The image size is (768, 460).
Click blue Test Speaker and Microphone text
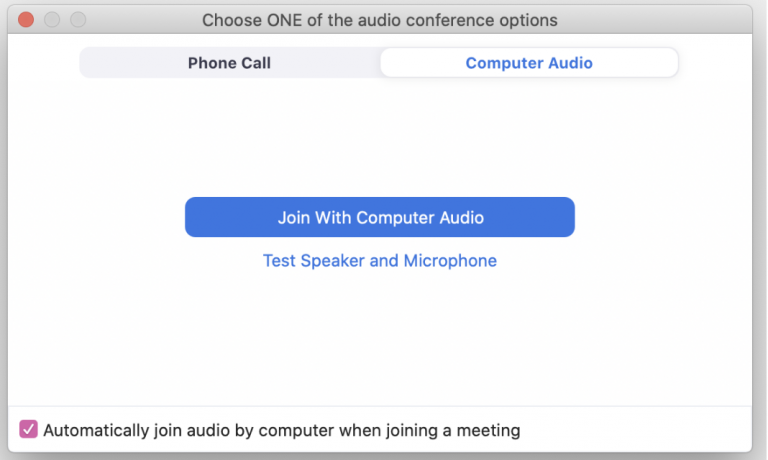pos(380,261)
